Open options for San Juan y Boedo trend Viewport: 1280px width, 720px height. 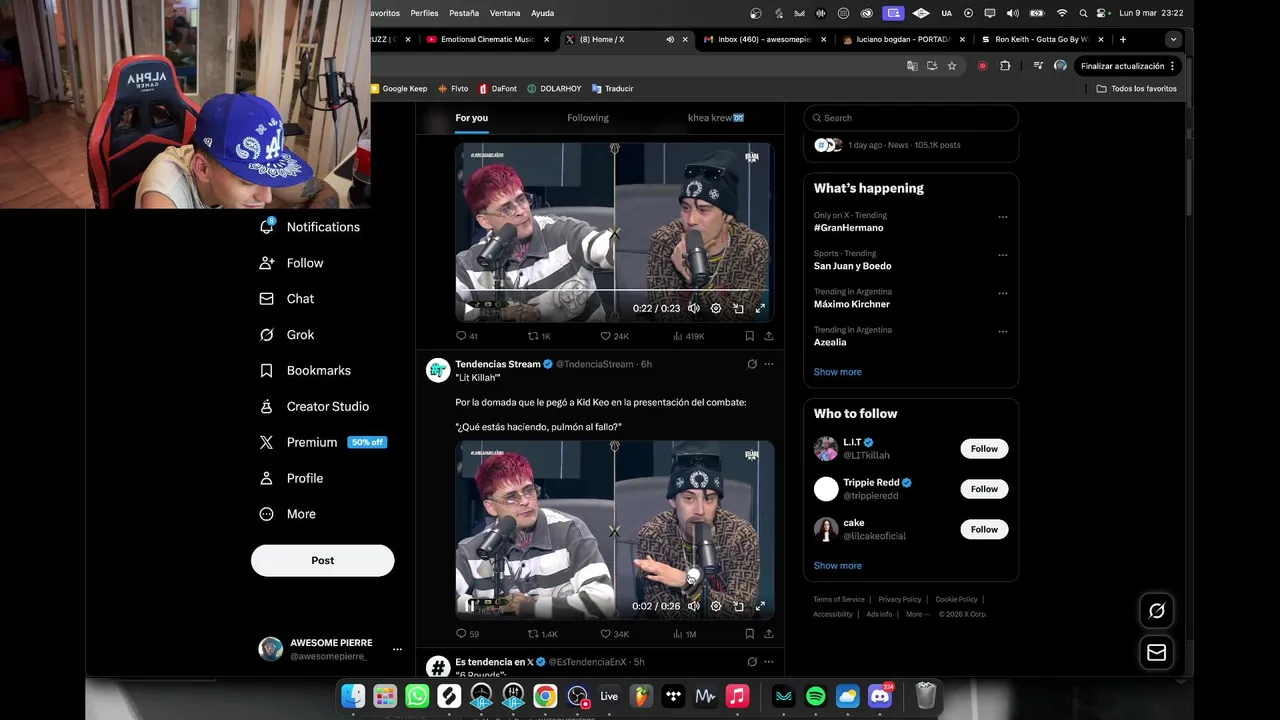click(1002, 255)
